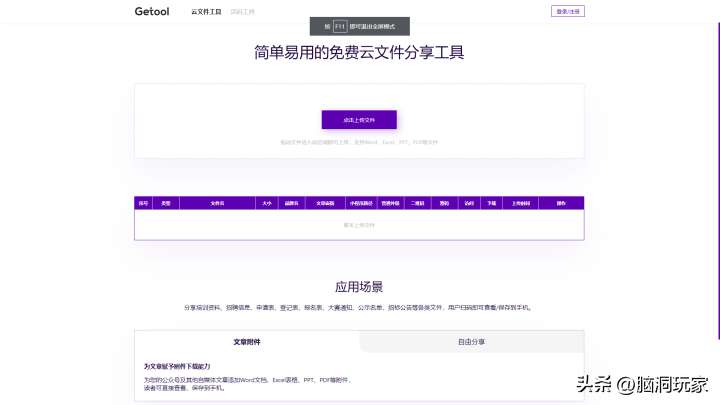Click the F11 full-screen exit notice

(360, 27)
